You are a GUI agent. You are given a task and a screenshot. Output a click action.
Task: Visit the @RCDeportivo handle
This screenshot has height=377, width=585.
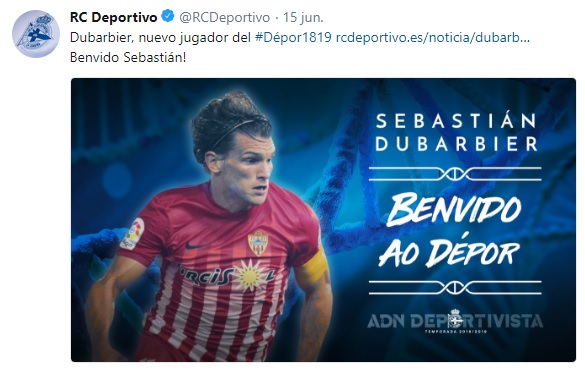225,18
